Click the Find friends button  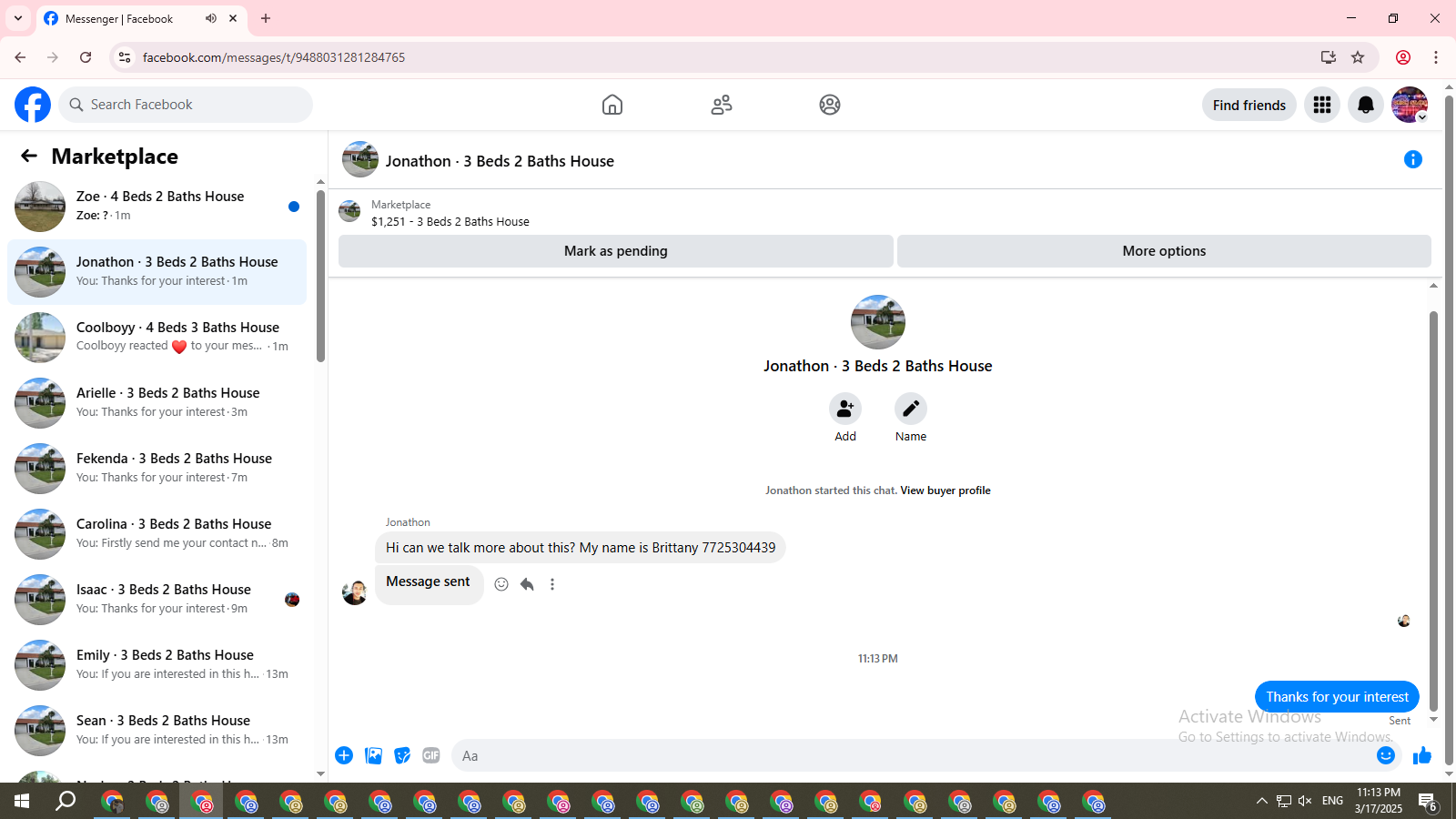[x=1249, y=105]
